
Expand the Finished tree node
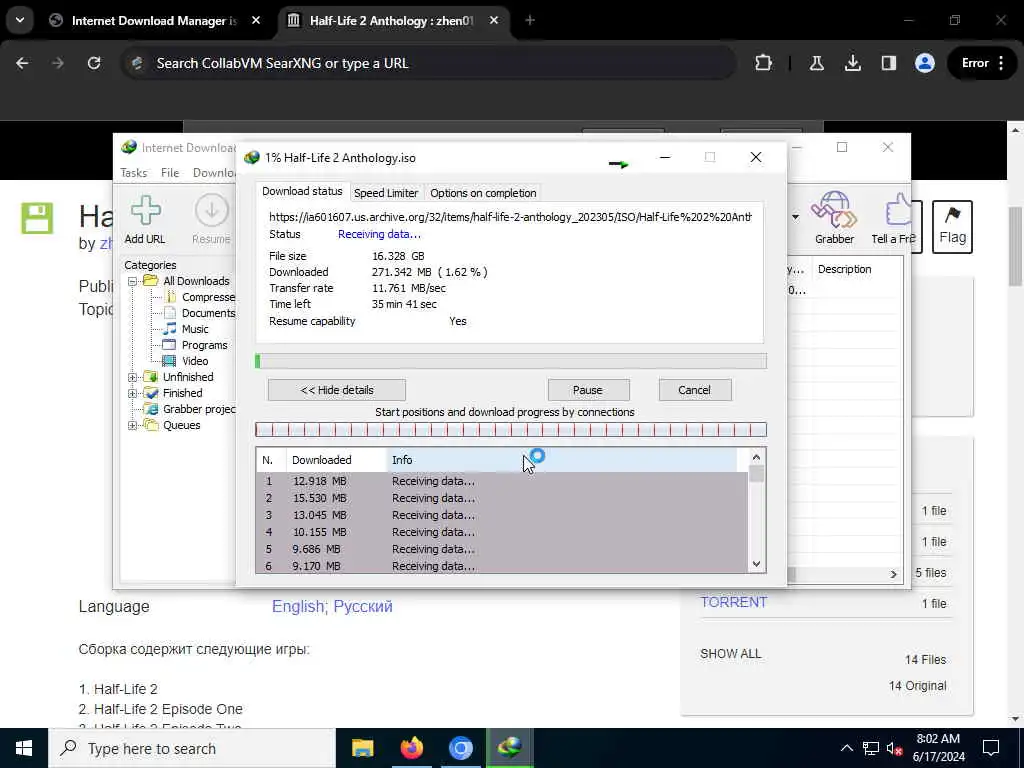(133, 393)
